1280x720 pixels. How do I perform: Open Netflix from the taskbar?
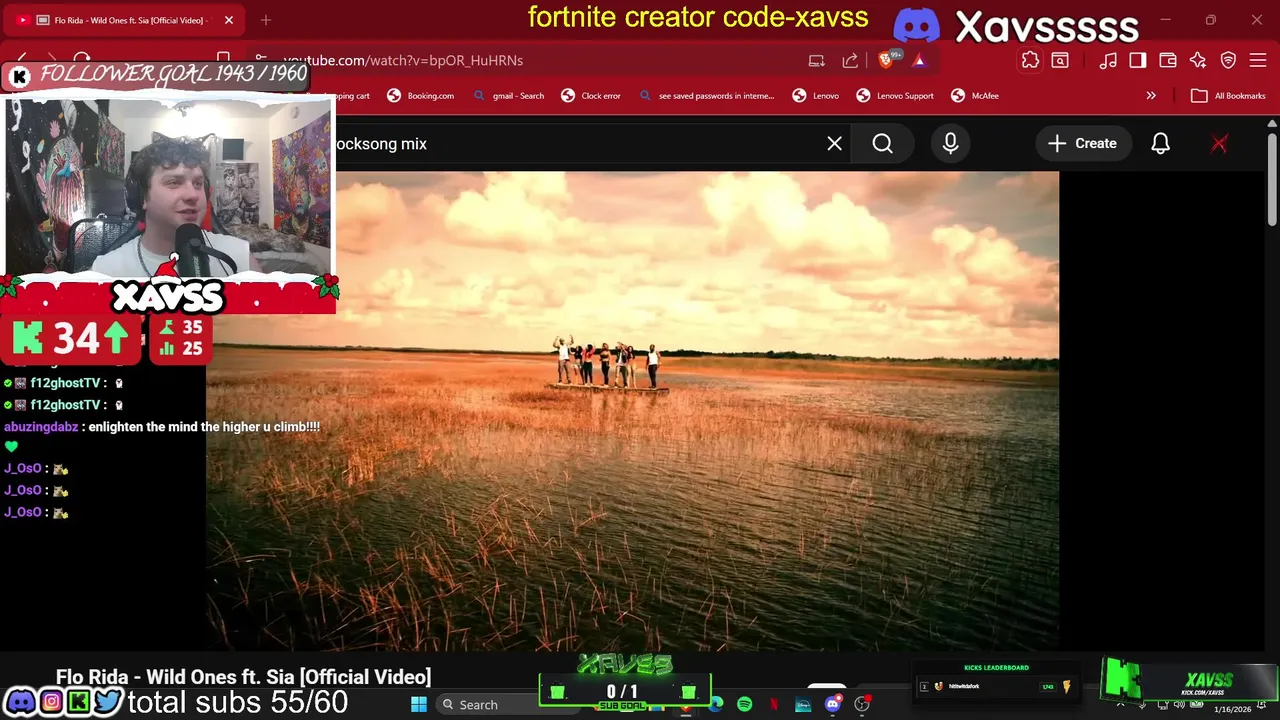point(774,705)
